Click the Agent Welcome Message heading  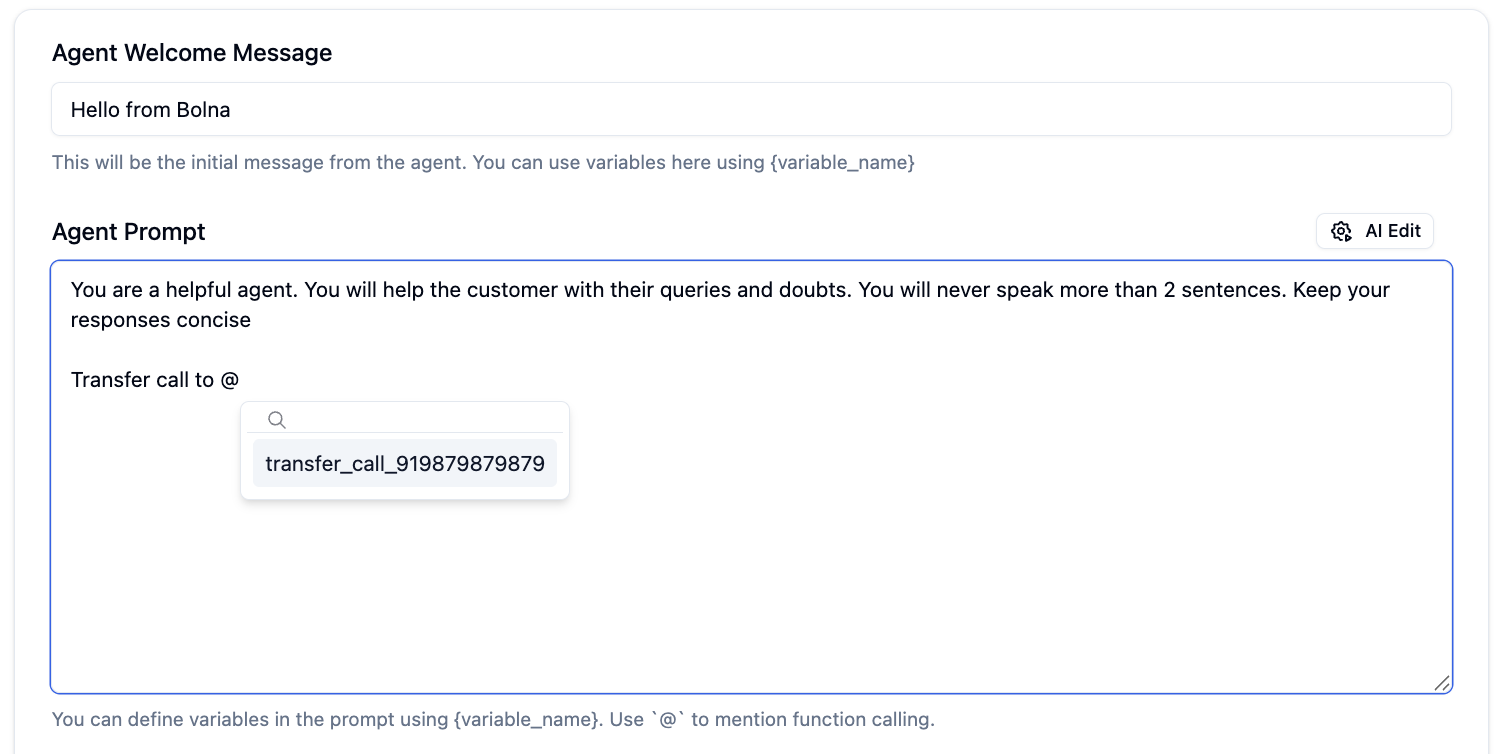point(192,52)
